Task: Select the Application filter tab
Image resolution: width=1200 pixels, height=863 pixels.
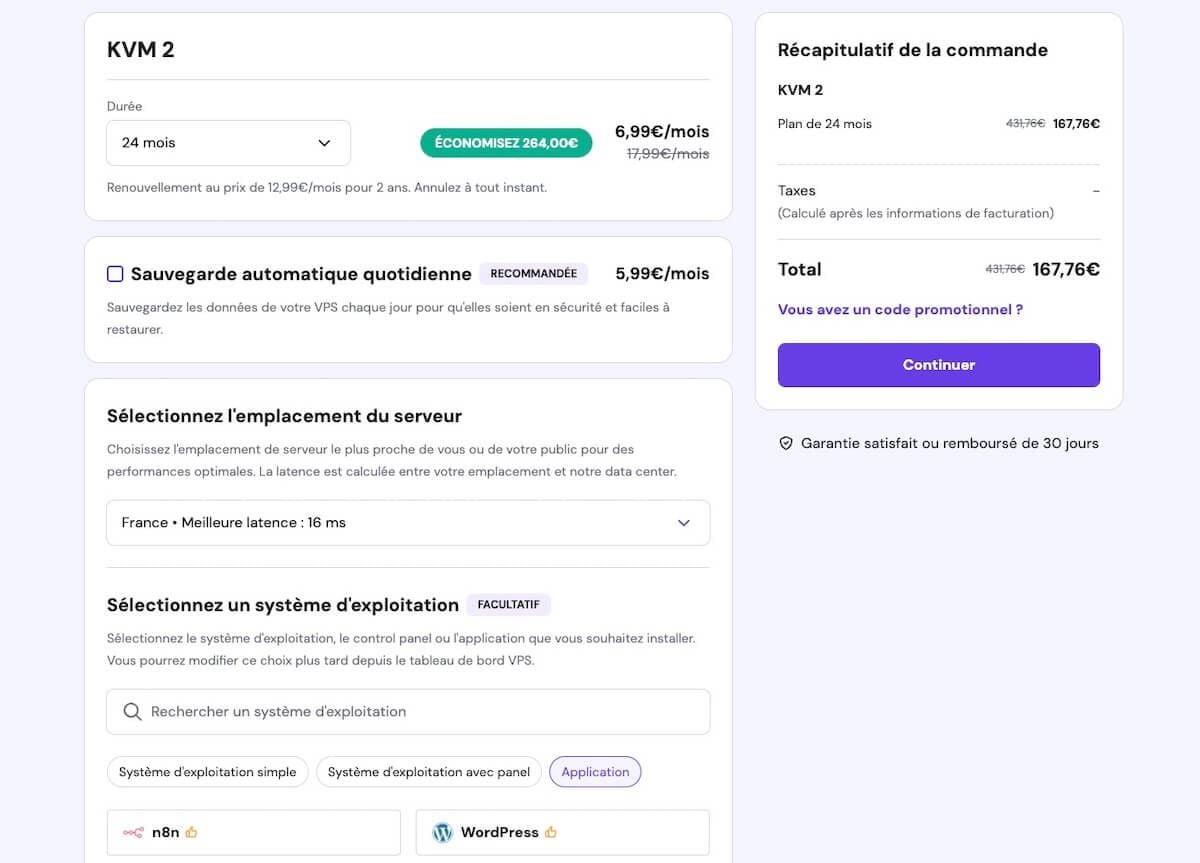Action: [x=595, y=772]
